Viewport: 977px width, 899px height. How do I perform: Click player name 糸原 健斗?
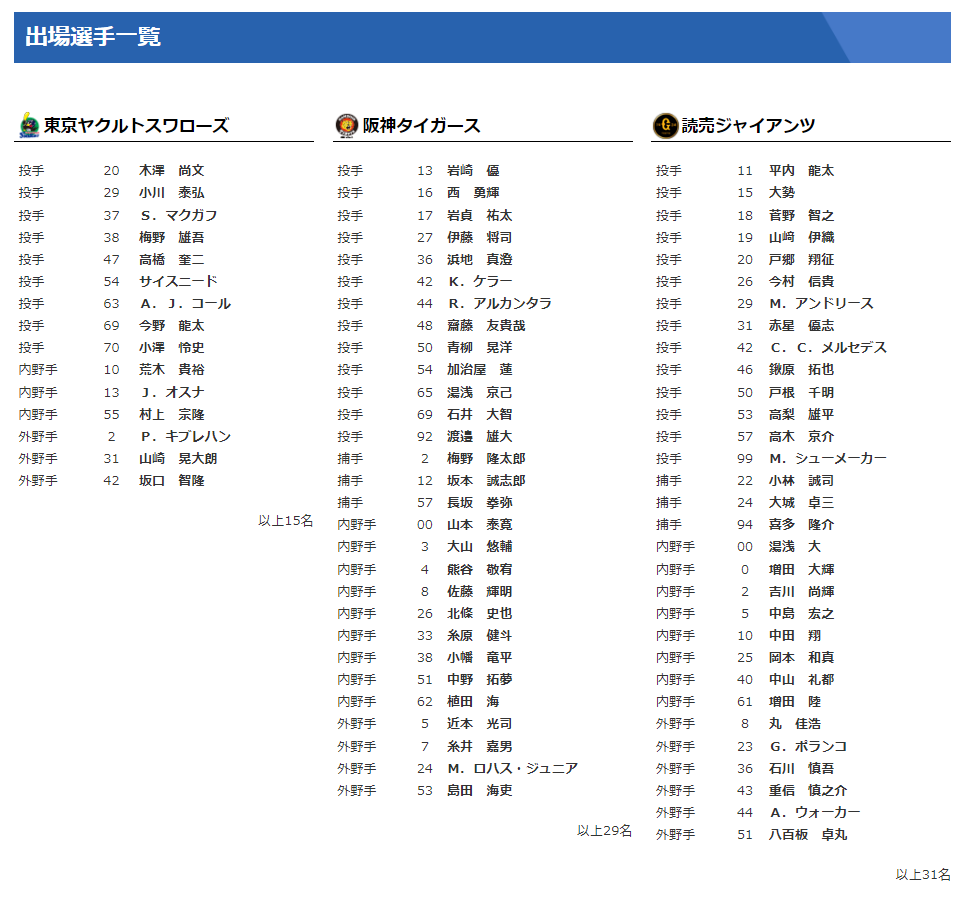(480, 636)
